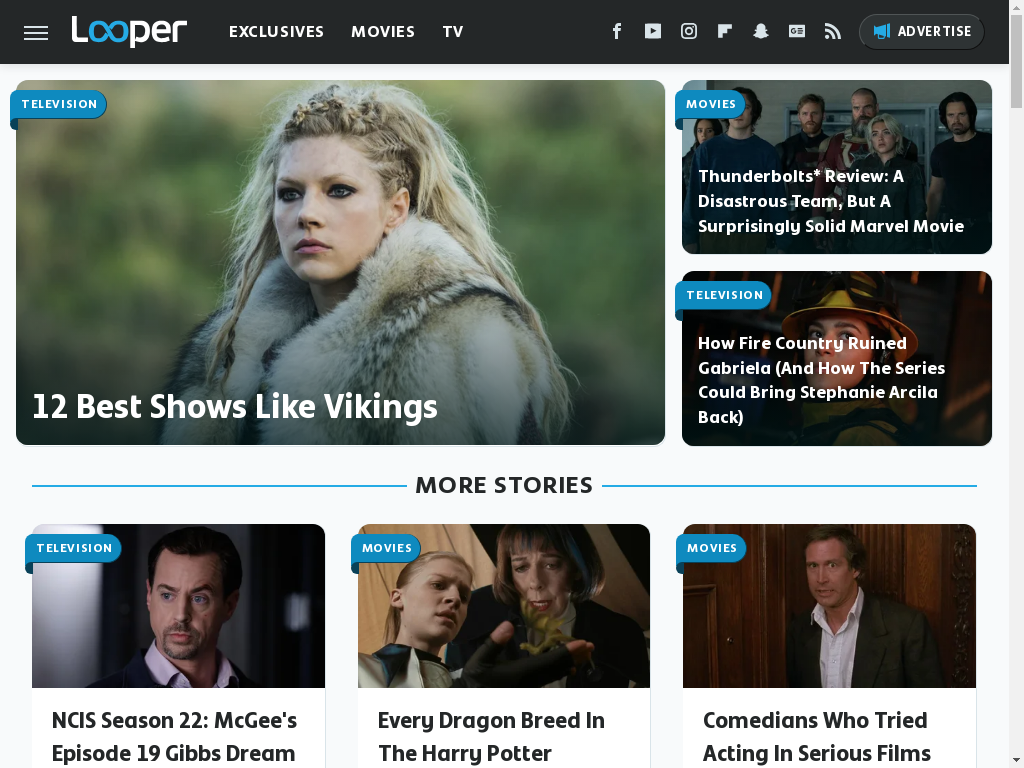
Task: Click Movies tag on Harry Potter card
Action: pyautogui.click(x=387, y=549)
